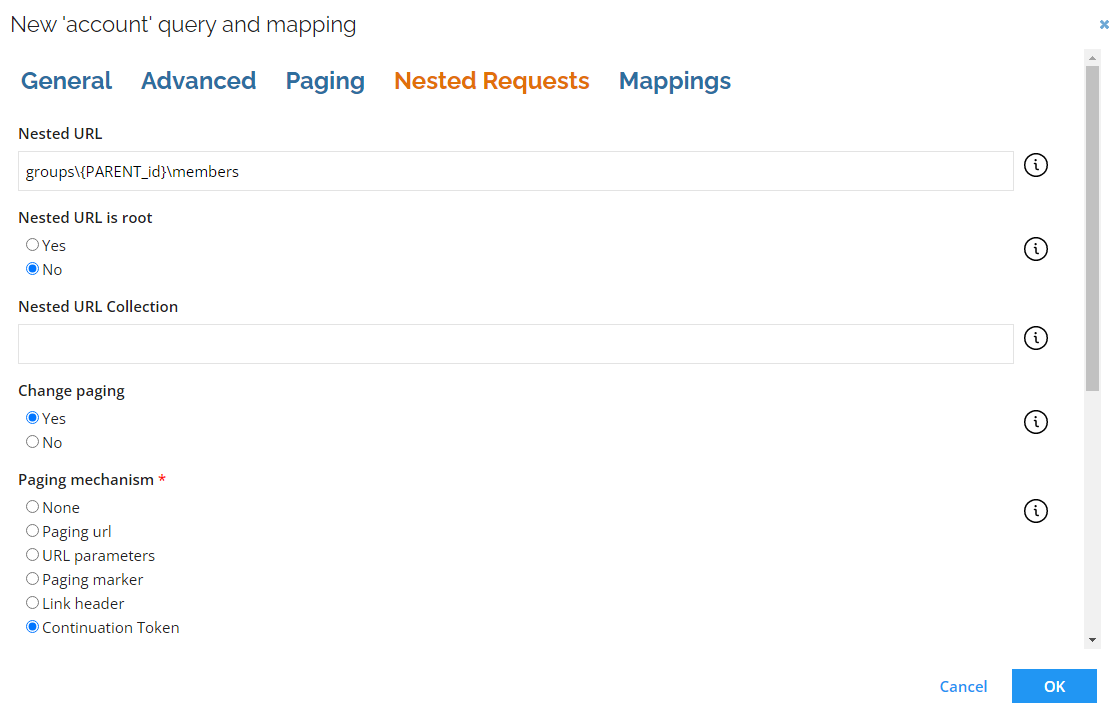
Task: Click the Change paging info icon
Action: (x=1036, y=422)
